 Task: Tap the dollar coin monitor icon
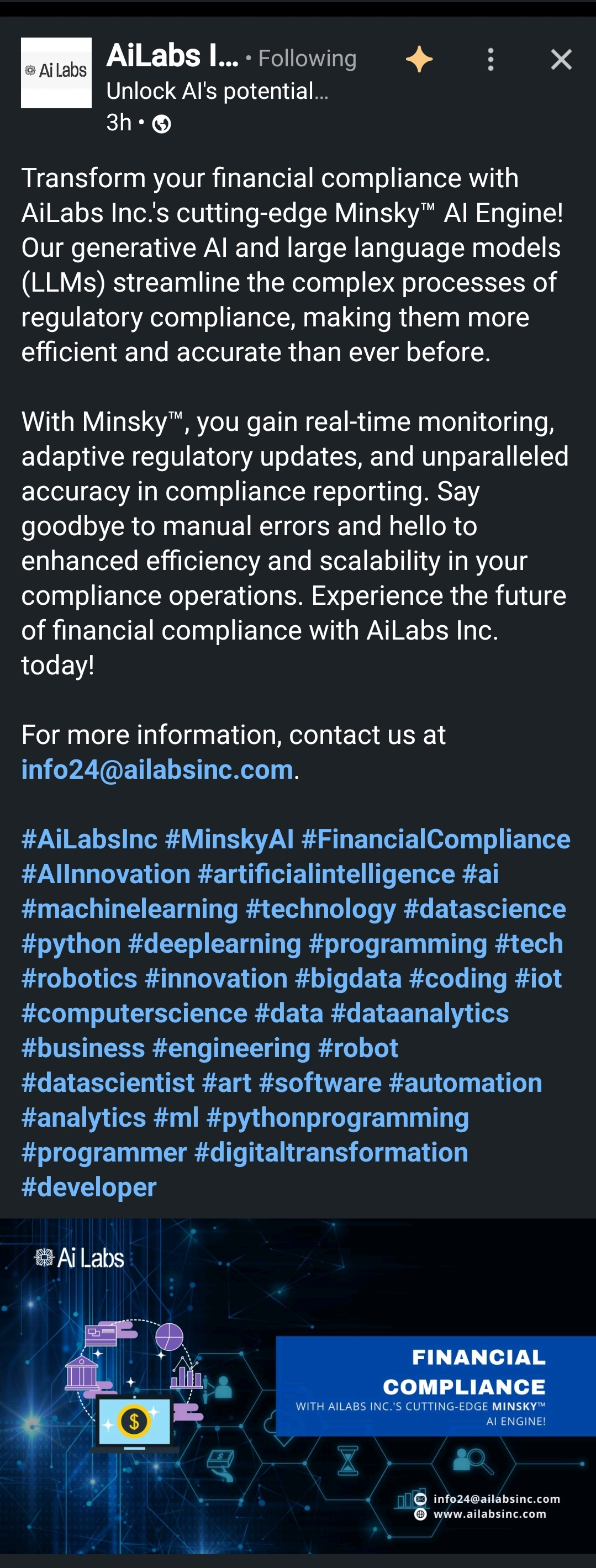[135, 1422]
